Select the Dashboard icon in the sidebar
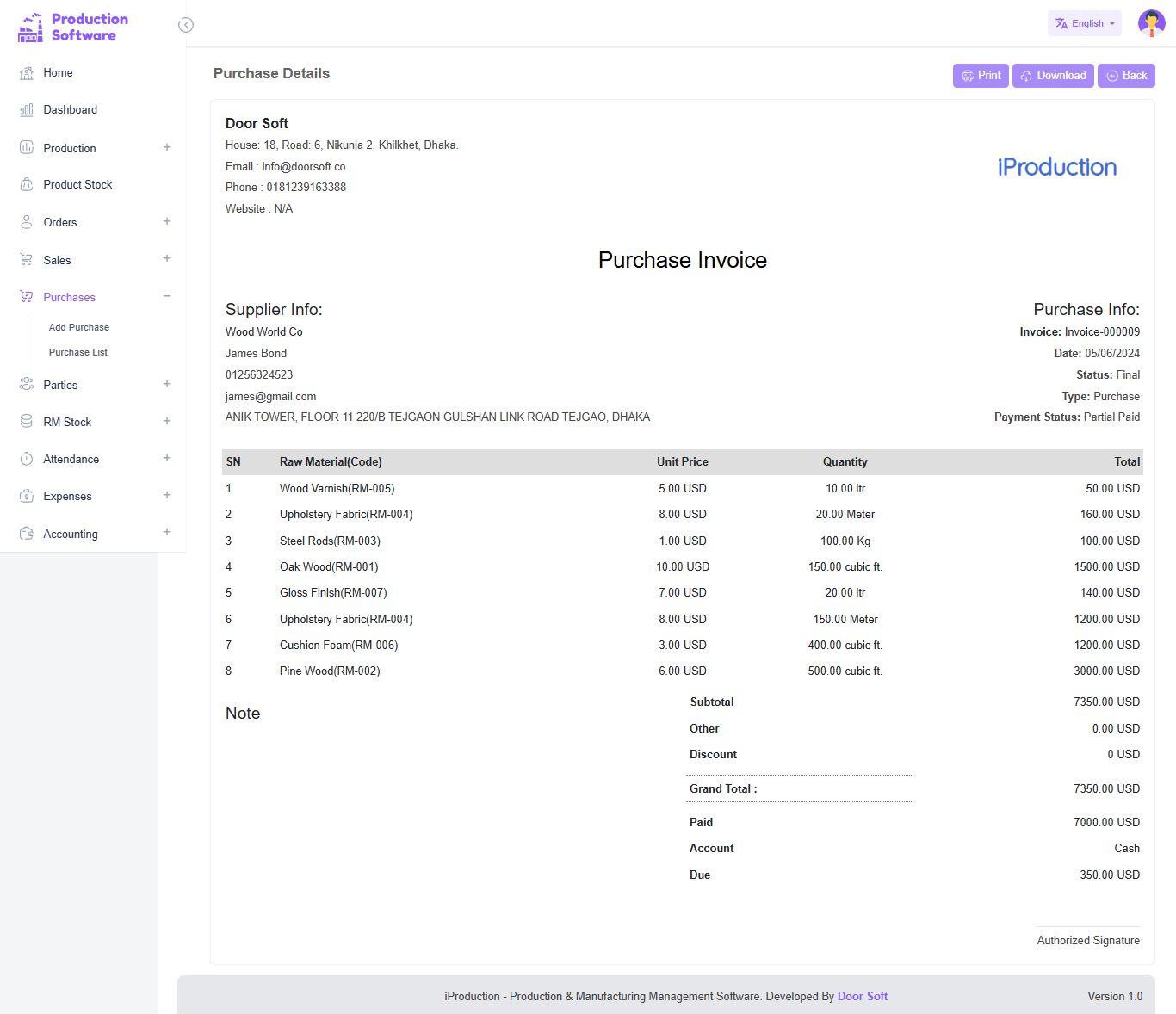The height and width of the screenshot is (1014, 1176). coord(27,109)
